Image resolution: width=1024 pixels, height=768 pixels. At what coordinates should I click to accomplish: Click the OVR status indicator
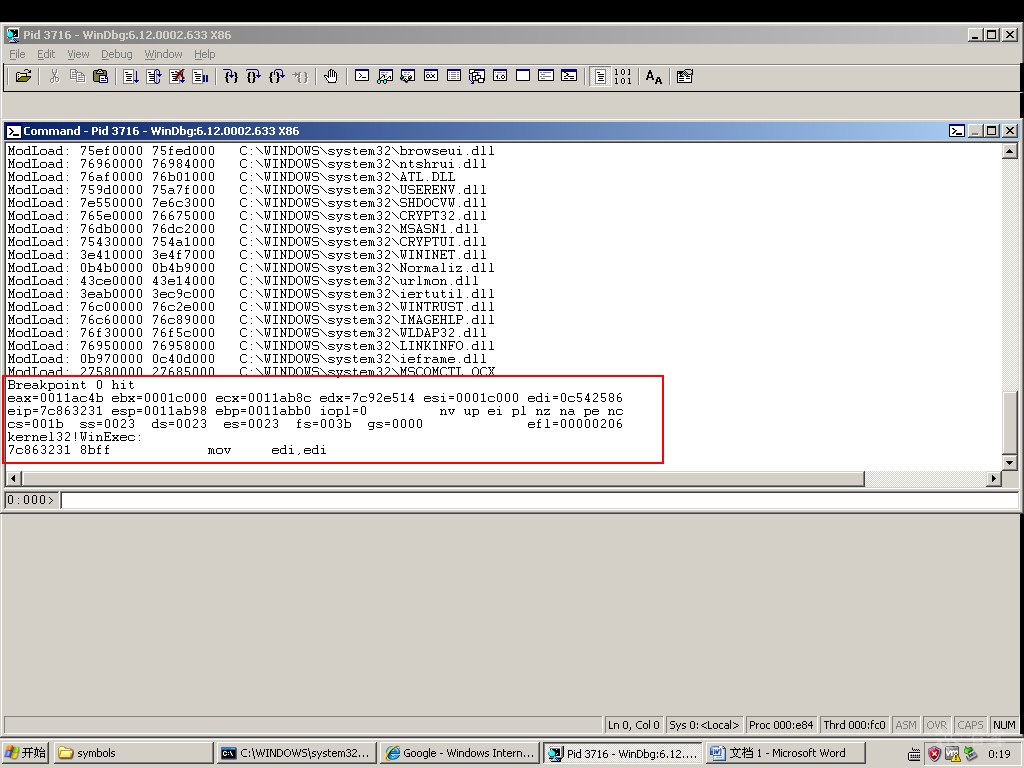[x=936, y=725]
